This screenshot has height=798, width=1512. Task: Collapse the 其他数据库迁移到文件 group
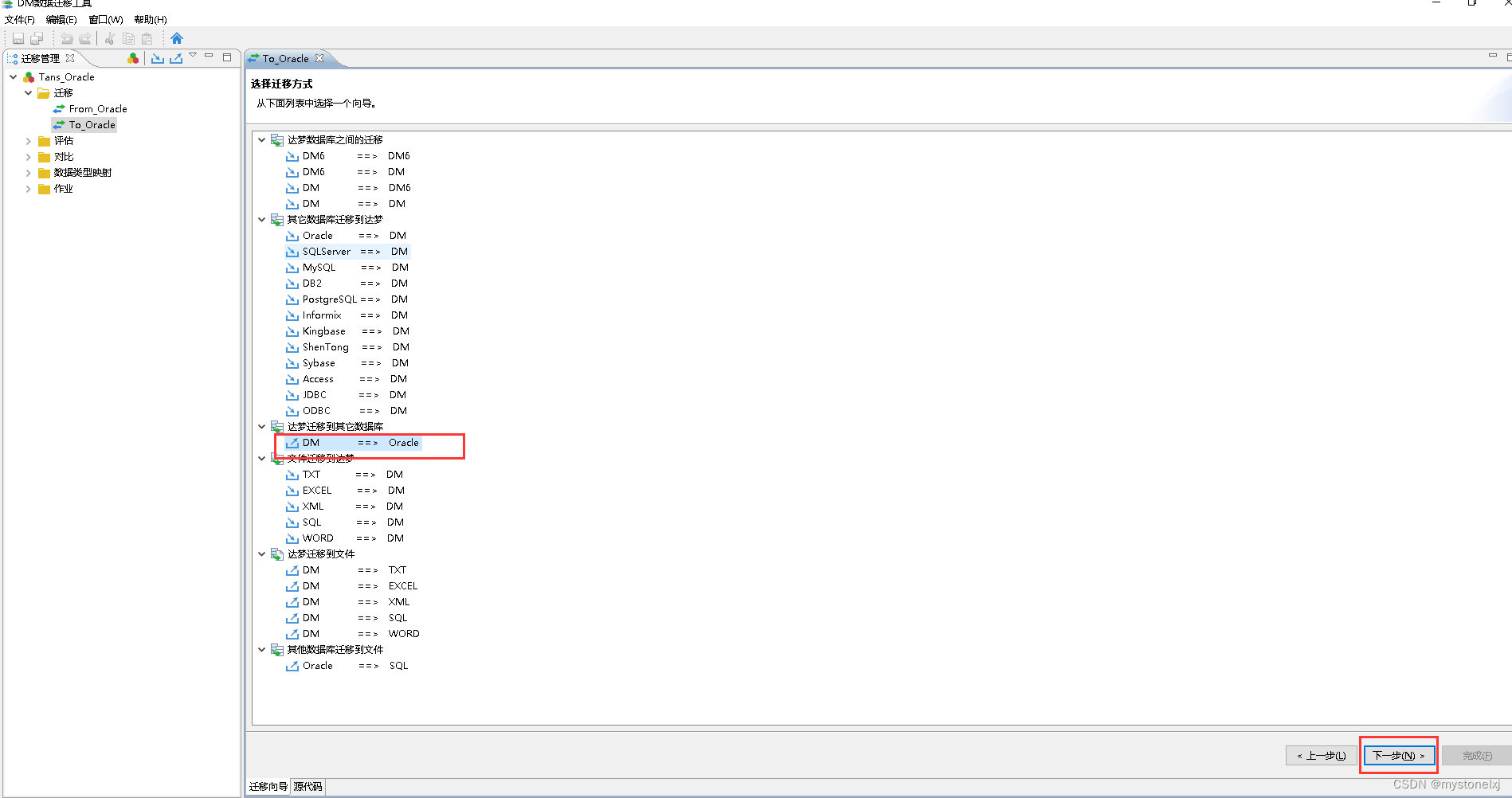click(x=261, y=650)
